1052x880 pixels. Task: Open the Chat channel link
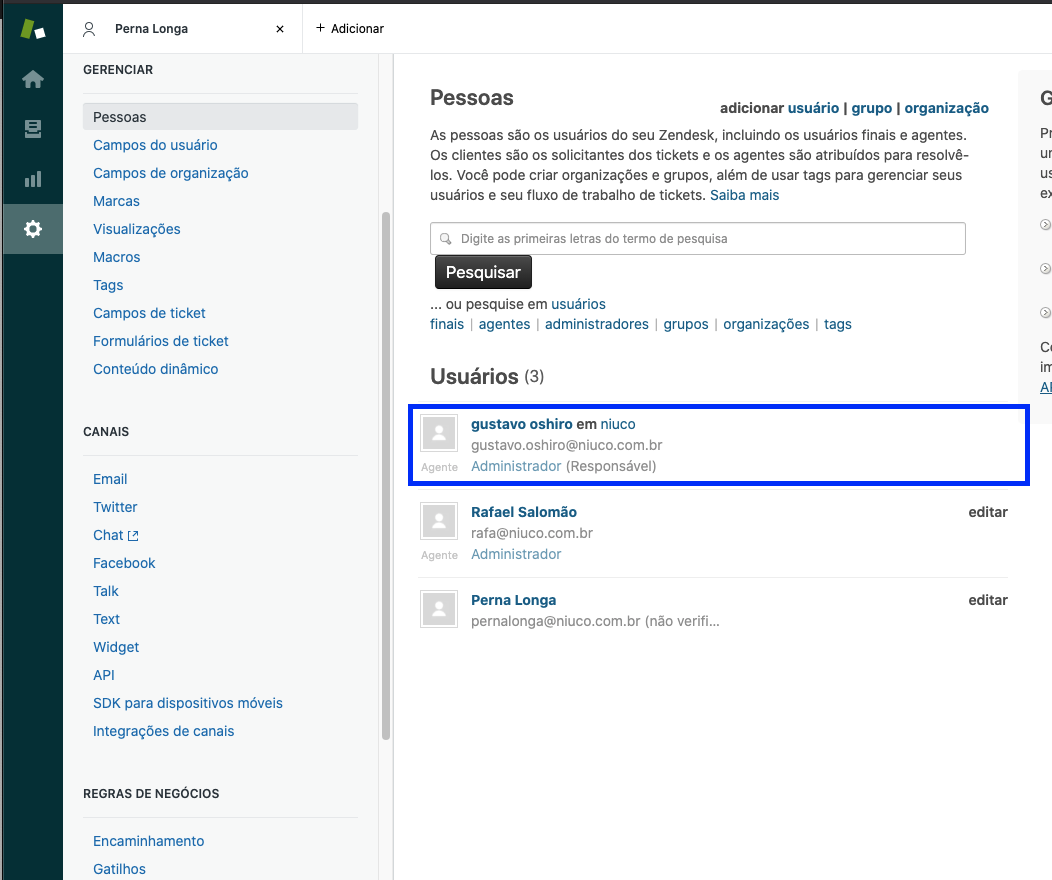point(108,535)
